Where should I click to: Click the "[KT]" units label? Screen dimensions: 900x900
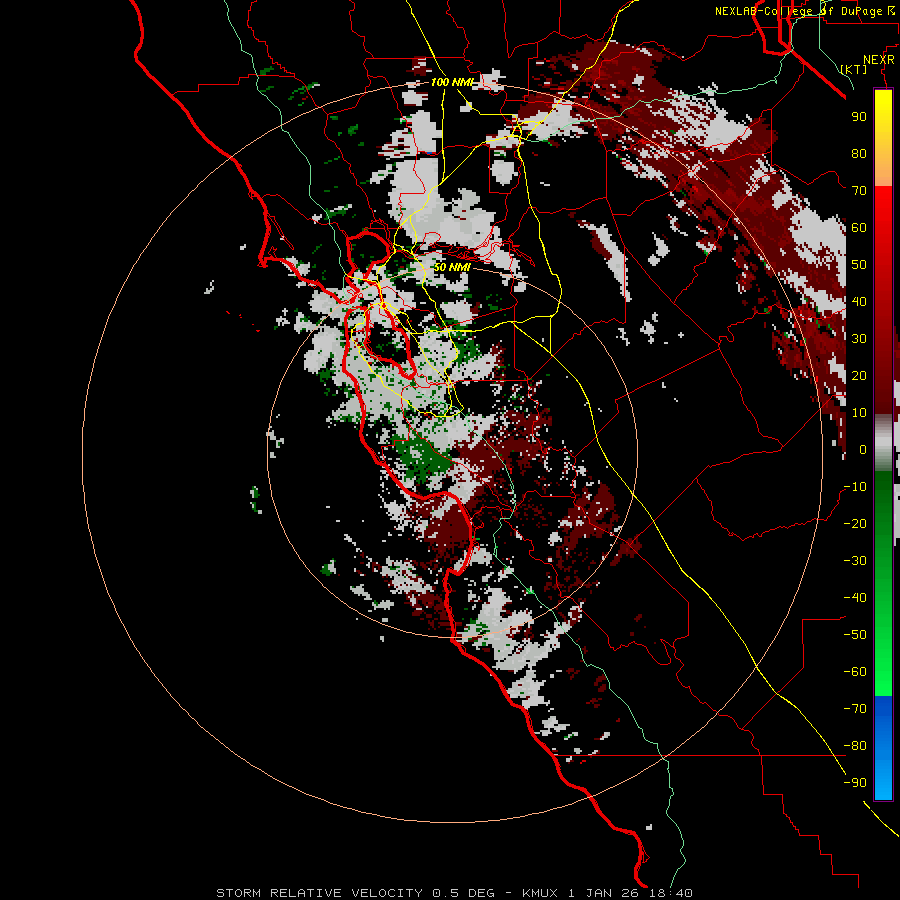click(x=854, y=69)
